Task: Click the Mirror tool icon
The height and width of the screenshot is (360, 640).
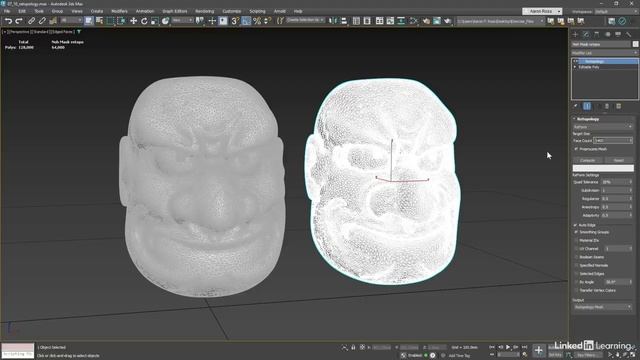Action: point(333,21)
